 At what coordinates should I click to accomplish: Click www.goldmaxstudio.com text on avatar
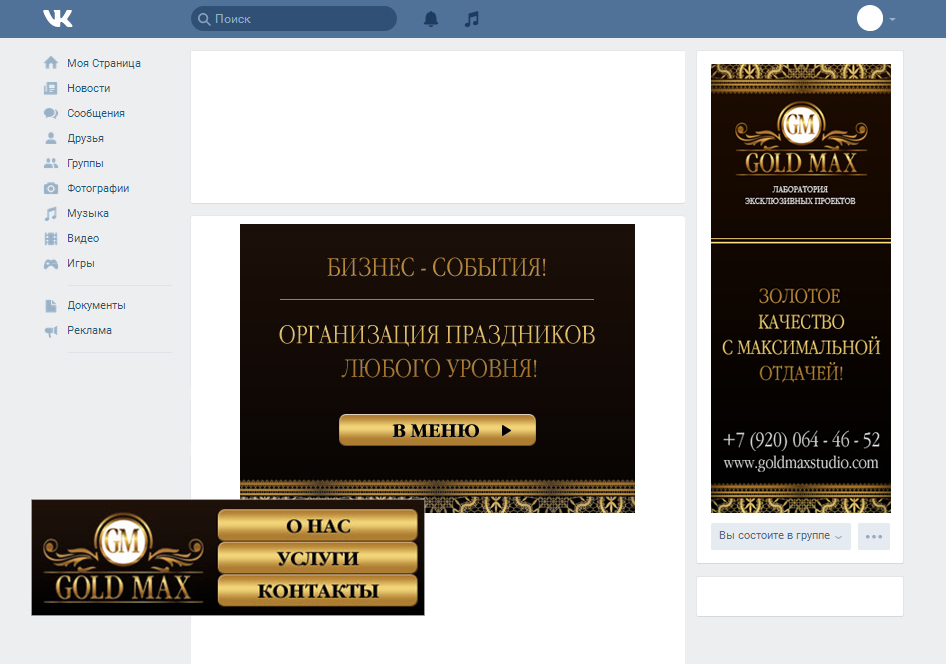(x=801, y=463)
